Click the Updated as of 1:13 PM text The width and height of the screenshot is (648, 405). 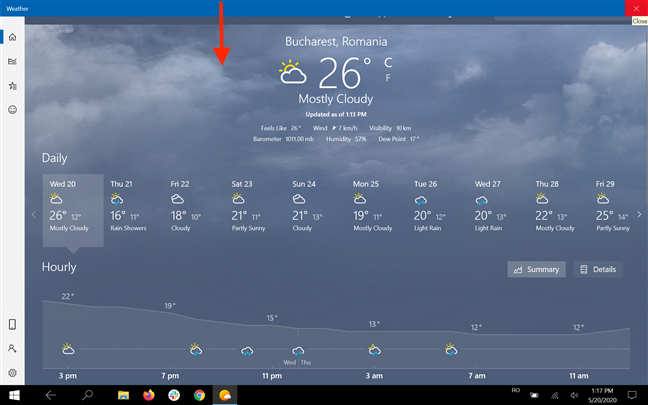(336, 114)
